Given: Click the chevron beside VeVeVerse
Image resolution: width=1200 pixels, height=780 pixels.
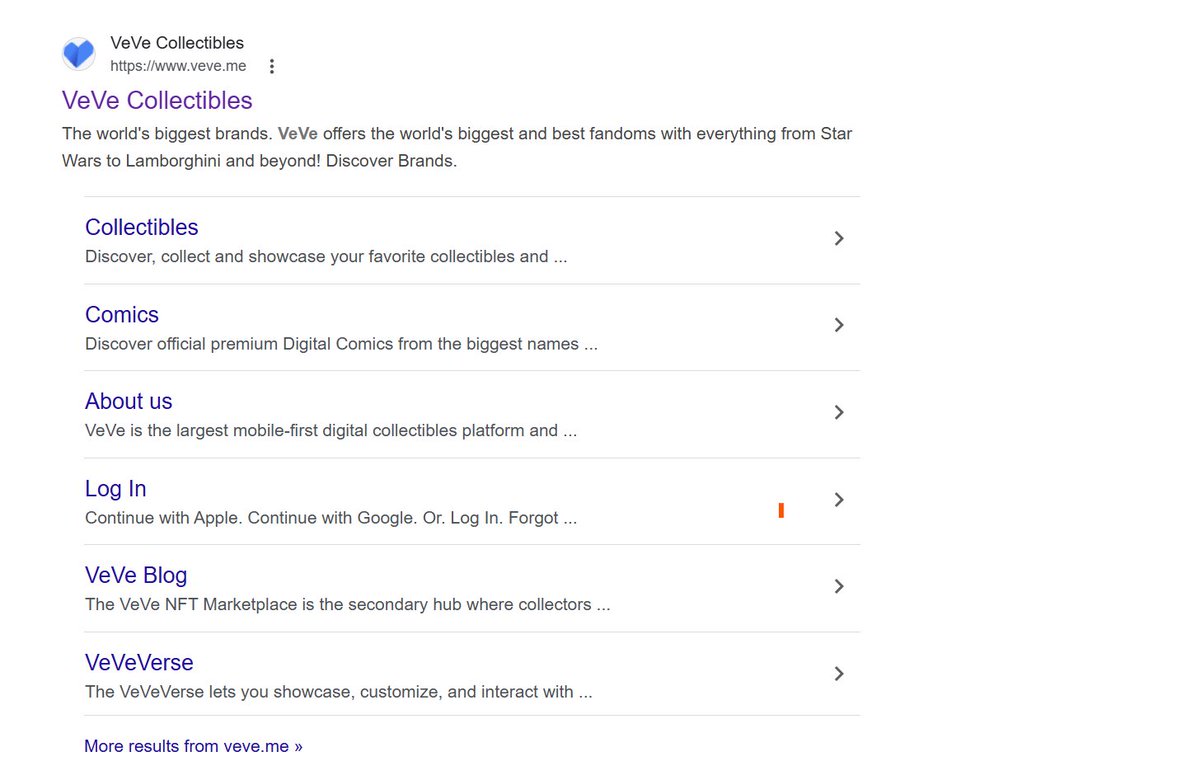Looking at the screenshot, I should click(839, 673).
